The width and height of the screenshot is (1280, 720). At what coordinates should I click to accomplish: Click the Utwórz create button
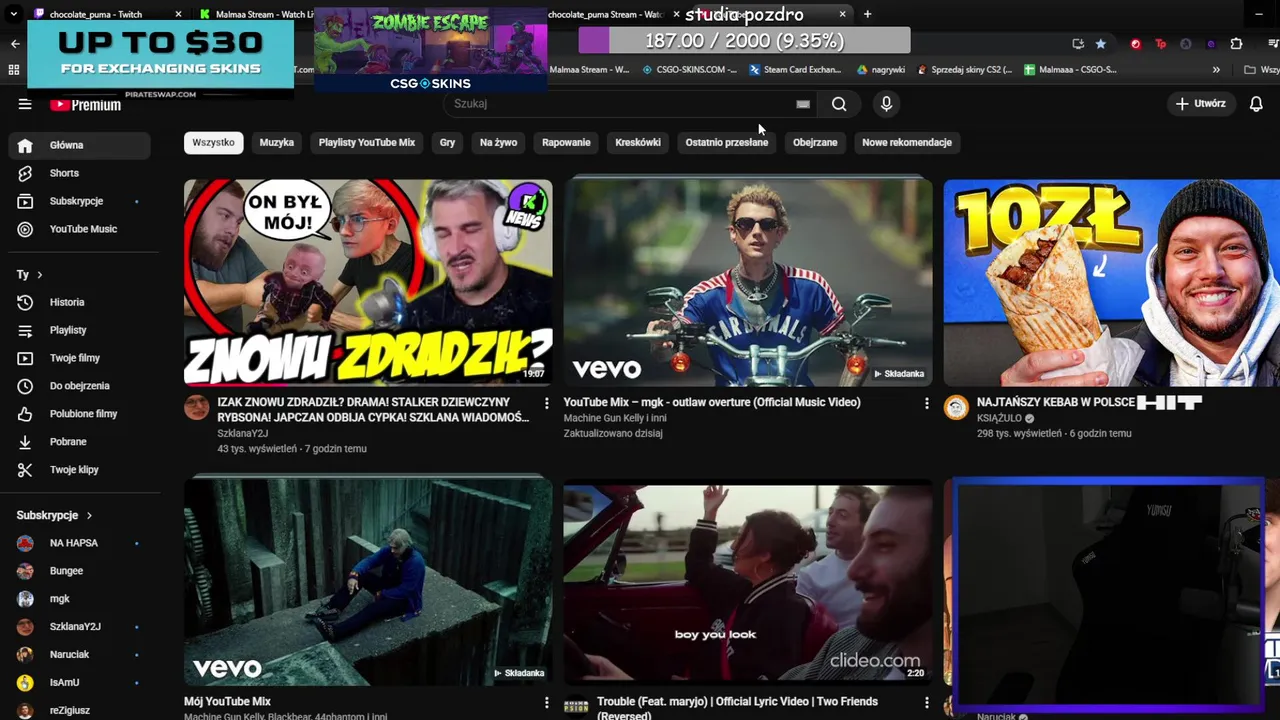(x=1200, y=104)
